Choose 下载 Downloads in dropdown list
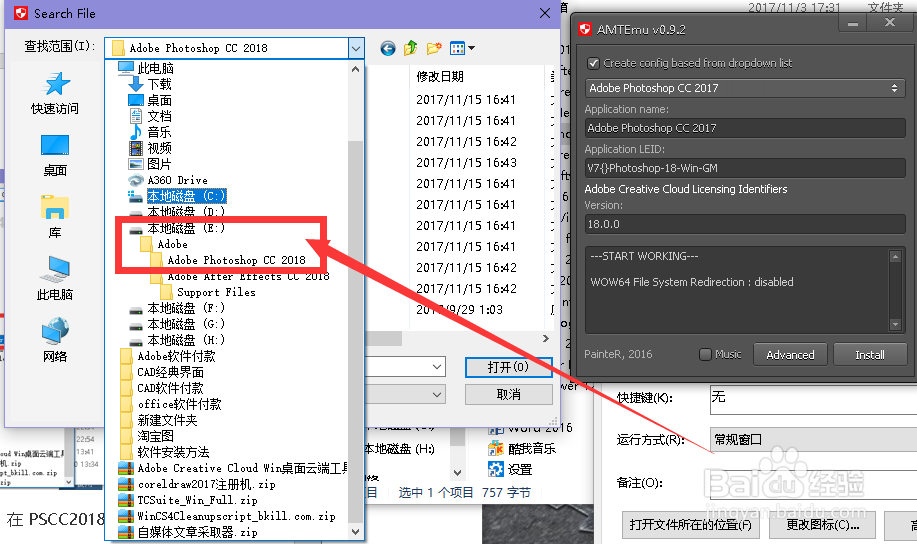Screen dimensions: 917x544 tap(150, 84)
